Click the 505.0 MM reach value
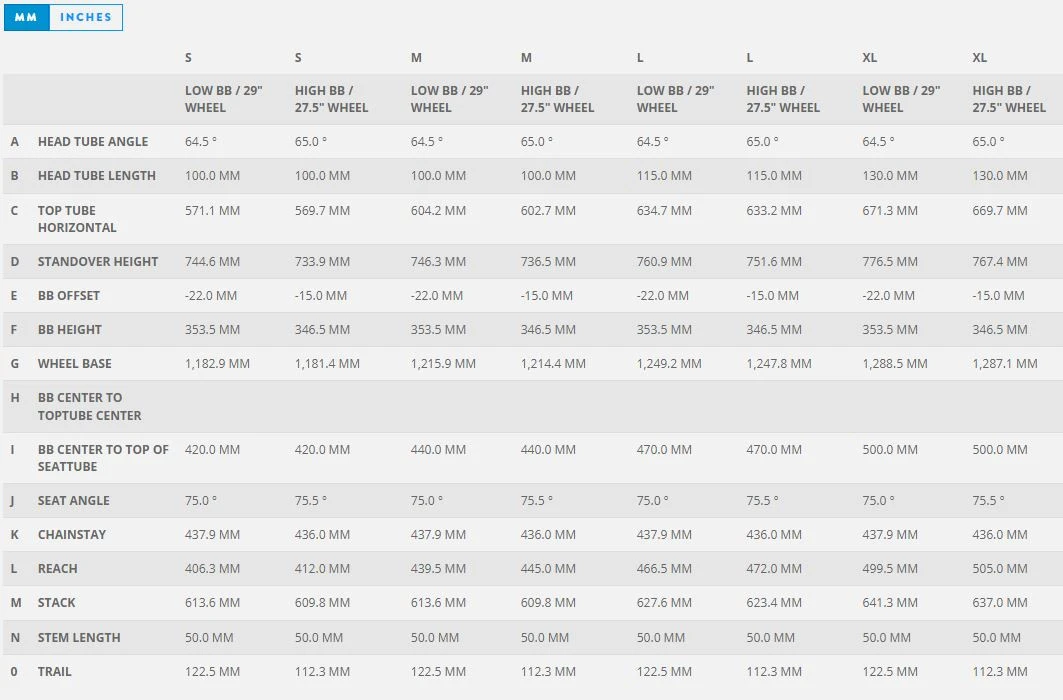 coord(1000,569)
